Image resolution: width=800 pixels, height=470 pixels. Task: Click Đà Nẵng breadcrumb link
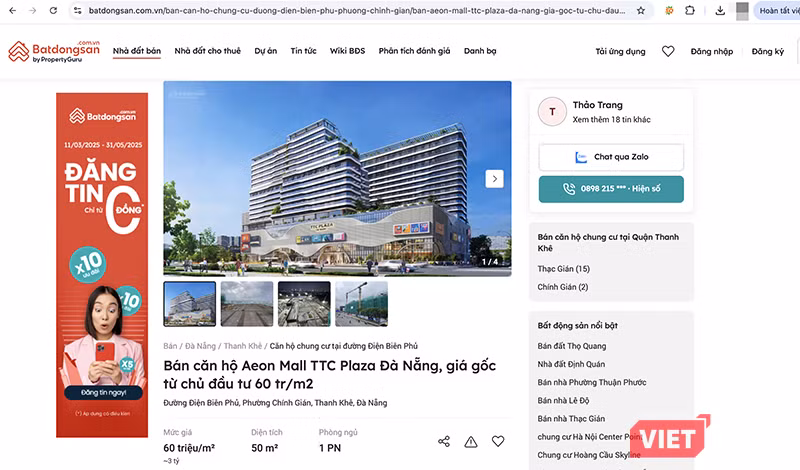tap(201, 346)
